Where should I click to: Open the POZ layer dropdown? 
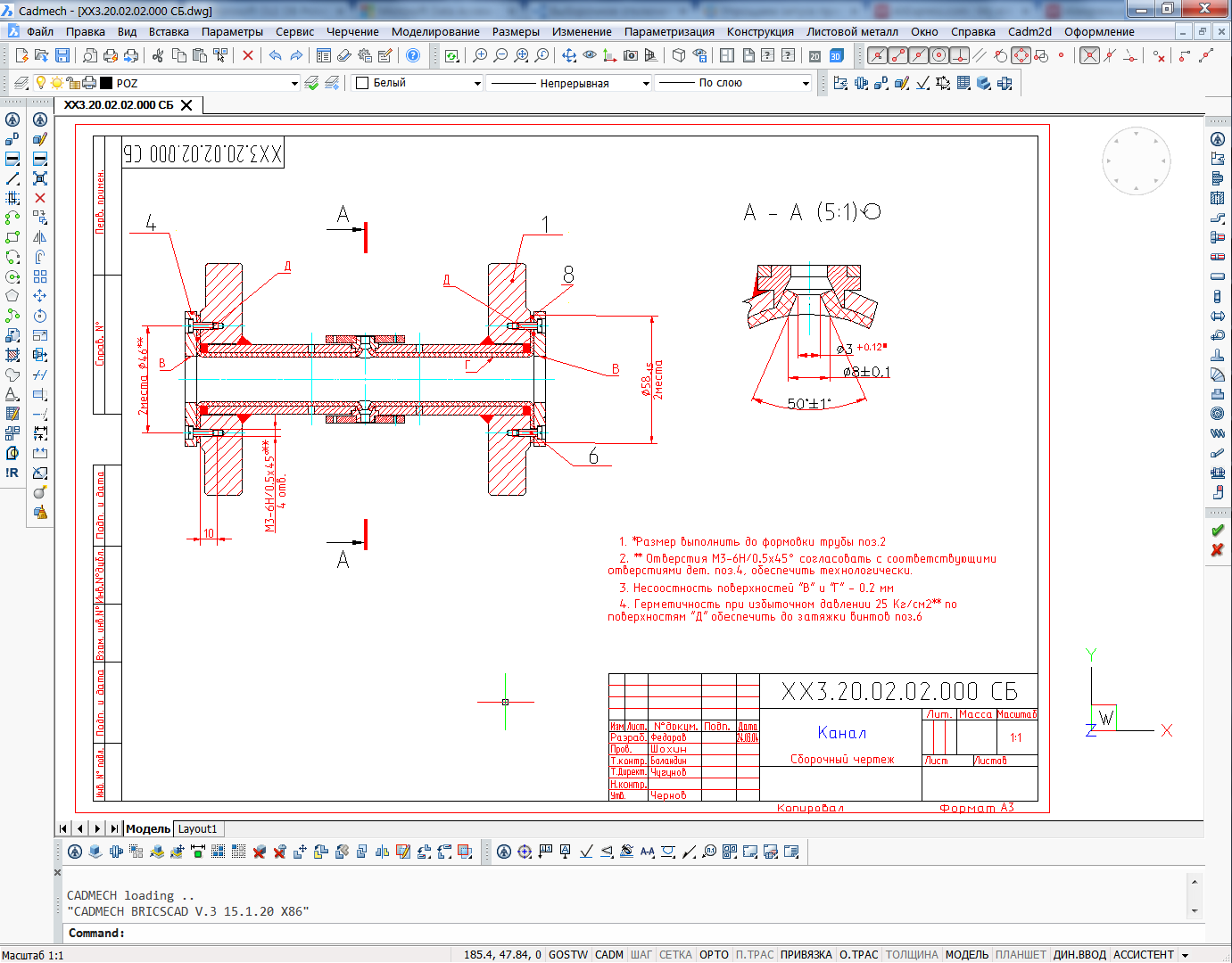pos(294,83)
